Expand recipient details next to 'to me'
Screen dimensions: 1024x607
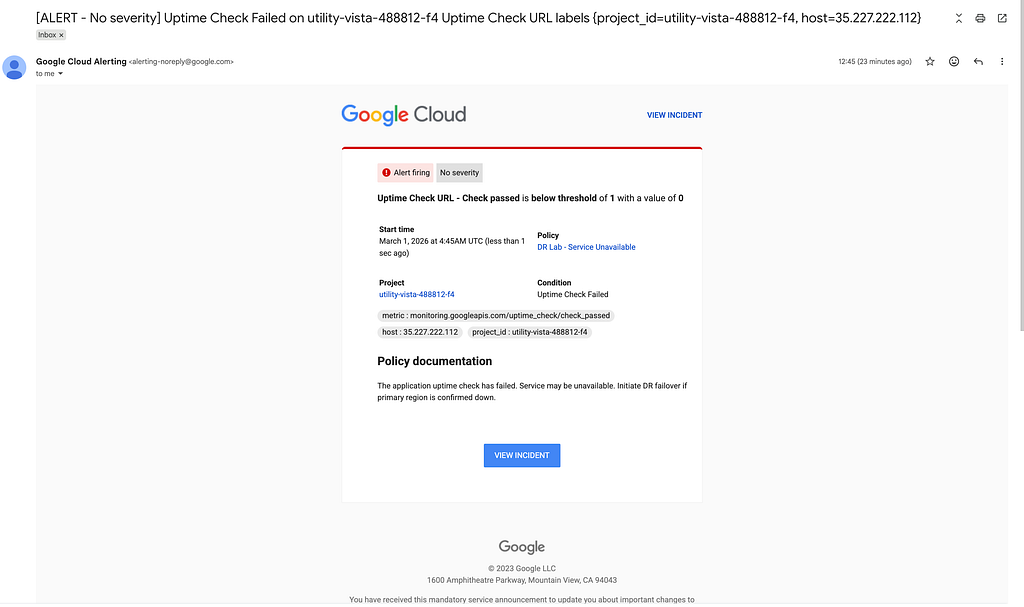(60, 74)
